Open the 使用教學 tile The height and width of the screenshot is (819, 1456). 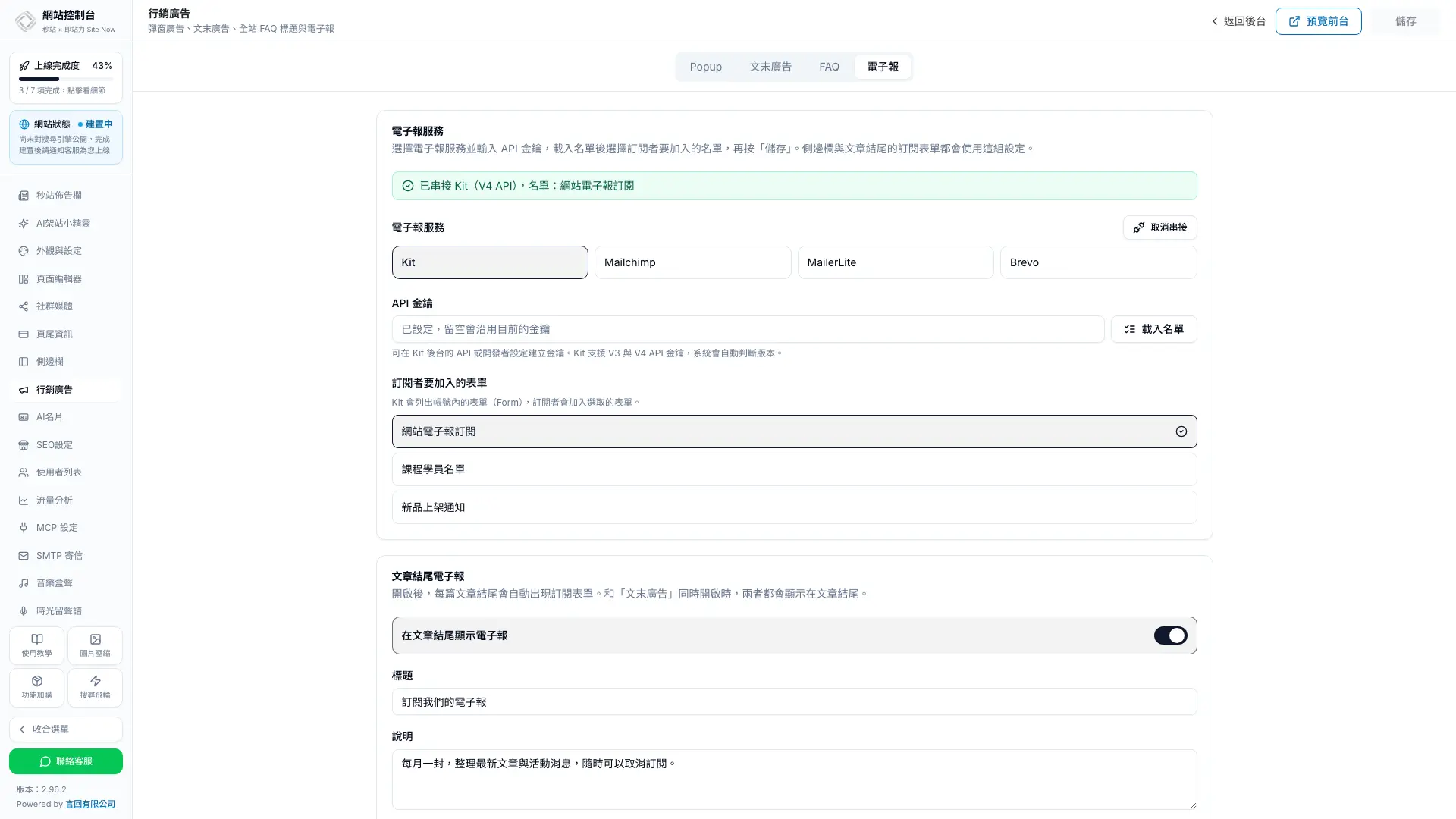(36, 645)
